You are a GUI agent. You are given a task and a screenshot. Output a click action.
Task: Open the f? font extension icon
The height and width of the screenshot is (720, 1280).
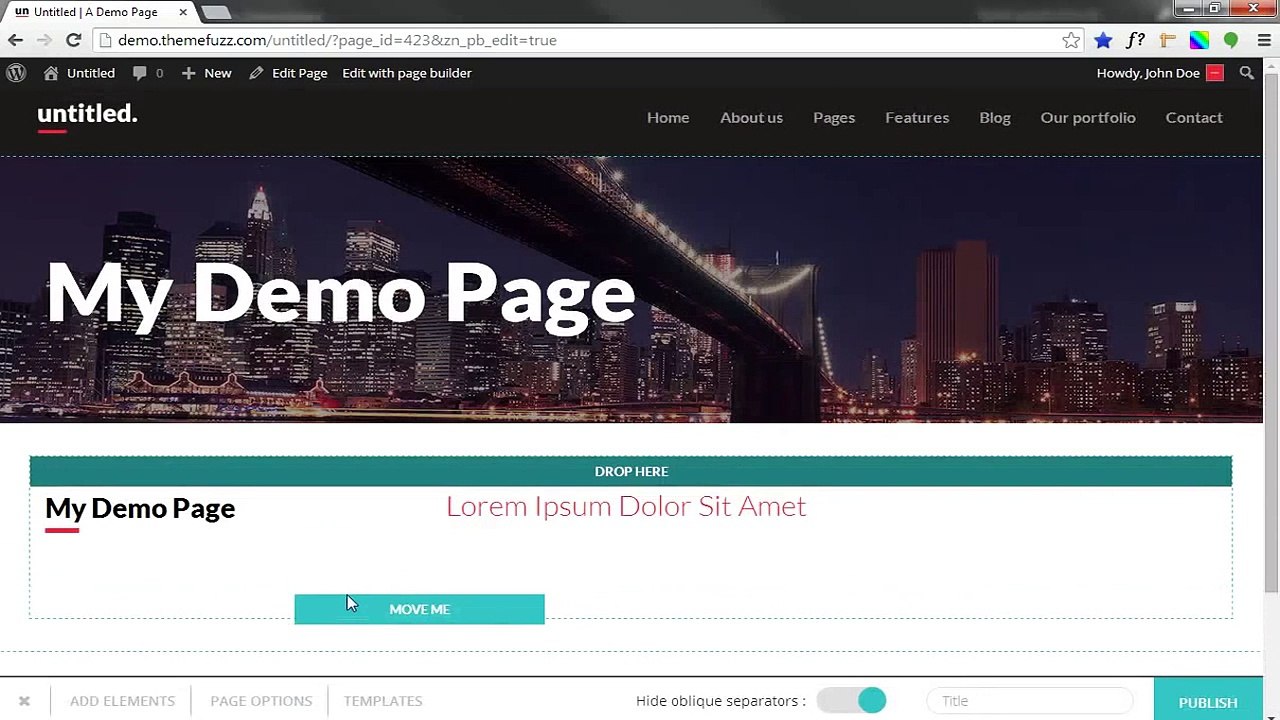point(1135,40)
